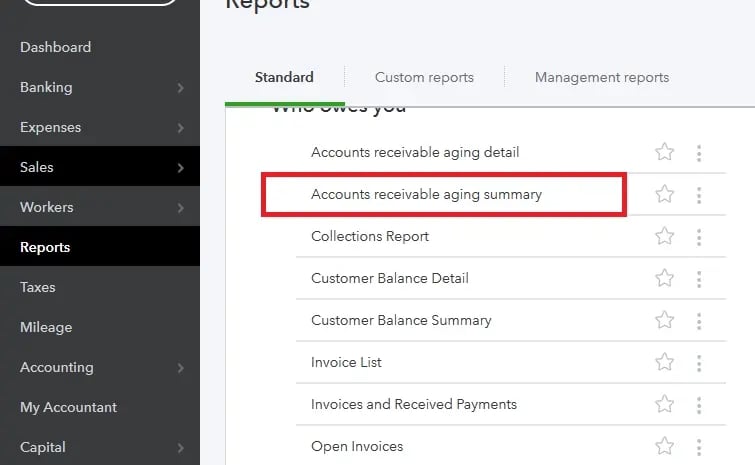Mark Collections Report as favorite
Screen dimensions: 755x465
[x=664, y=236]
